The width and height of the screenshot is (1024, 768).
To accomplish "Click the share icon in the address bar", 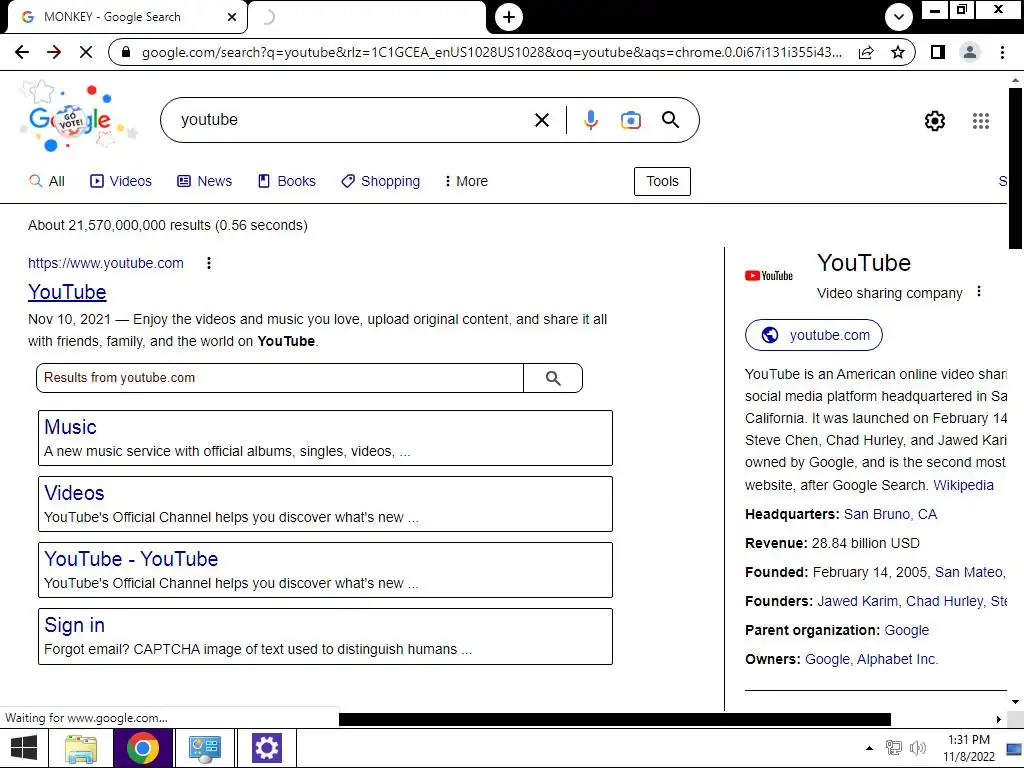I will [x=866, y=52].
